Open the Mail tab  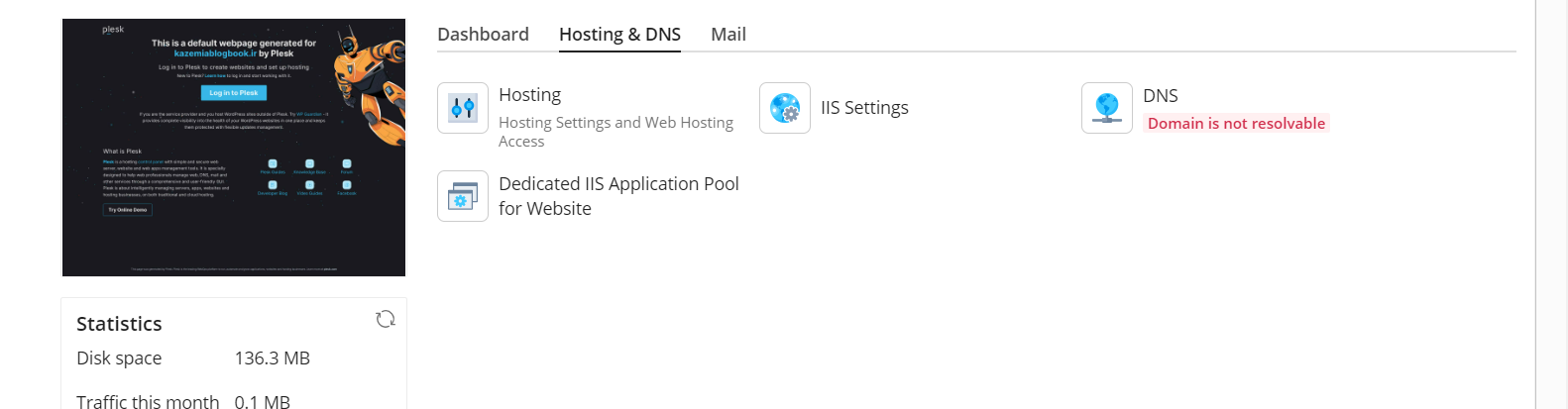pyautogui.click(x=728, y=35)
